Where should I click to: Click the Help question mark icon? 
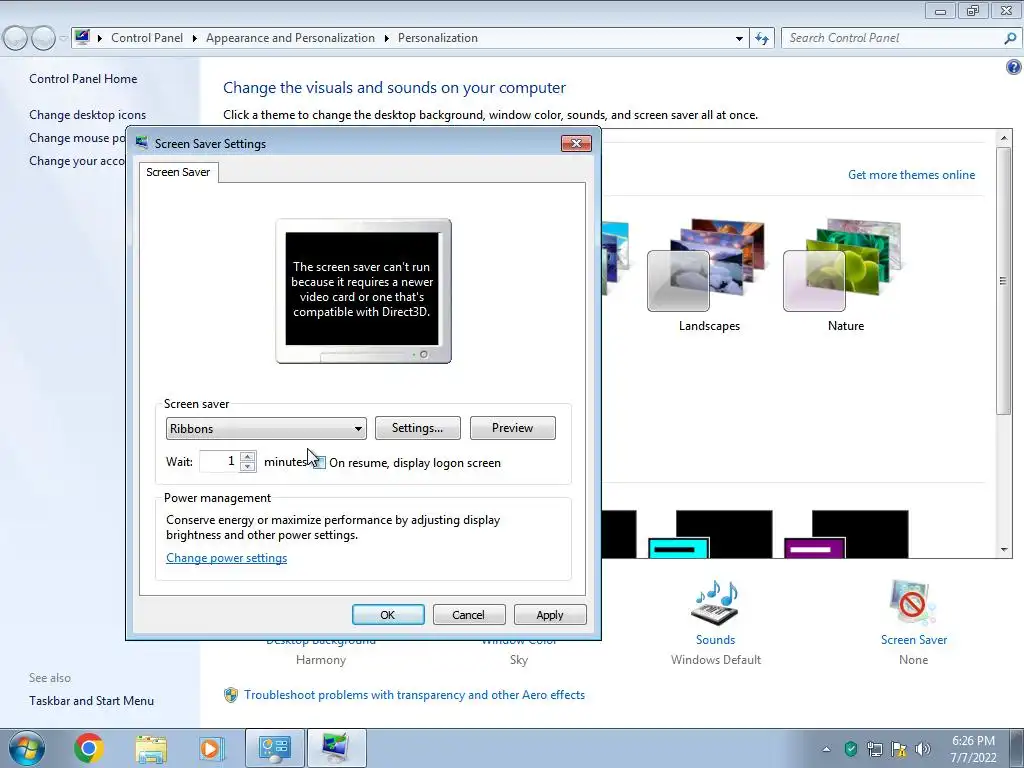tap(1014, 67)
